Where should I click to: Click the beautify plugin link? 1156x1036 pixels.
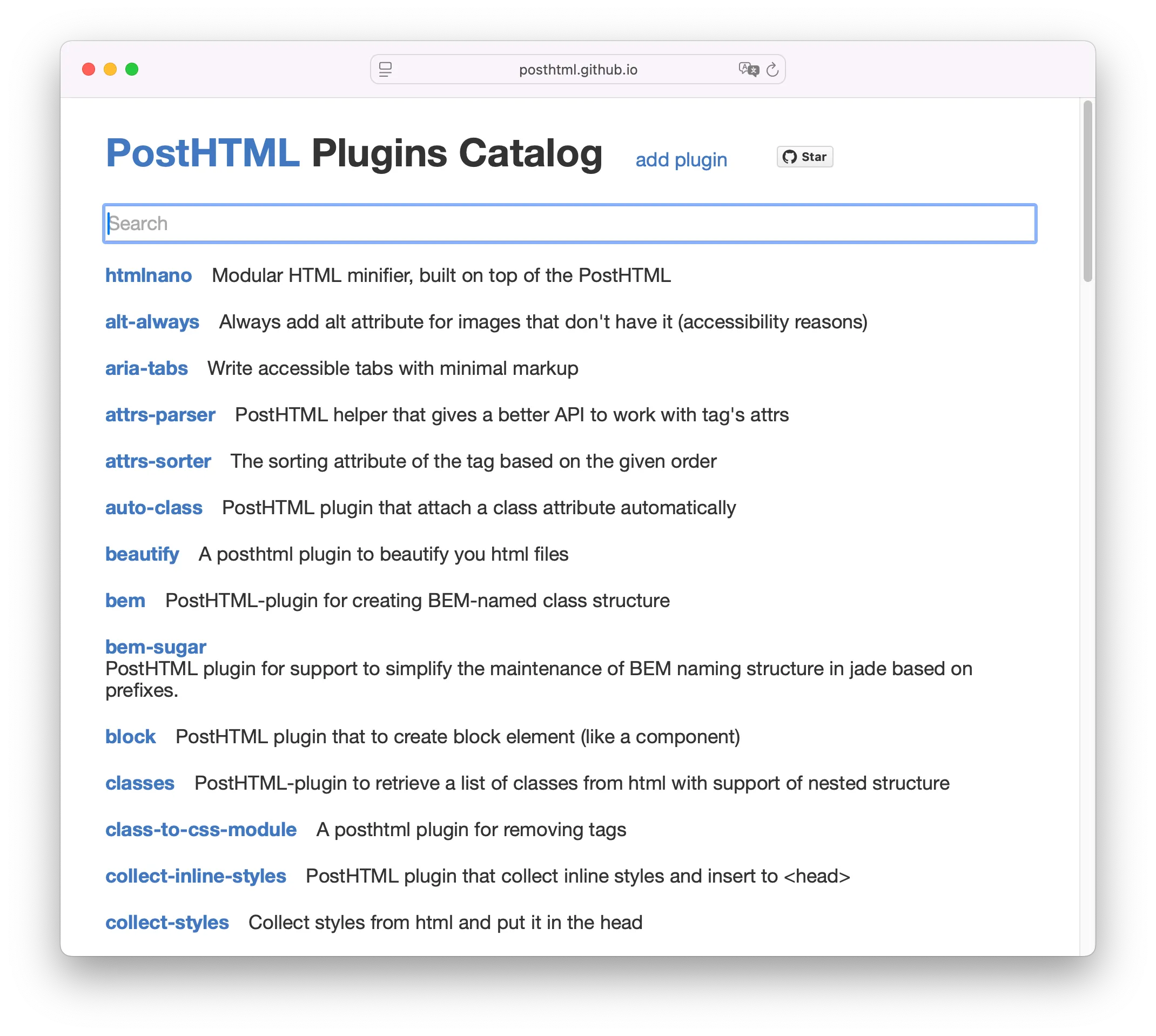[x=142, y=554]
